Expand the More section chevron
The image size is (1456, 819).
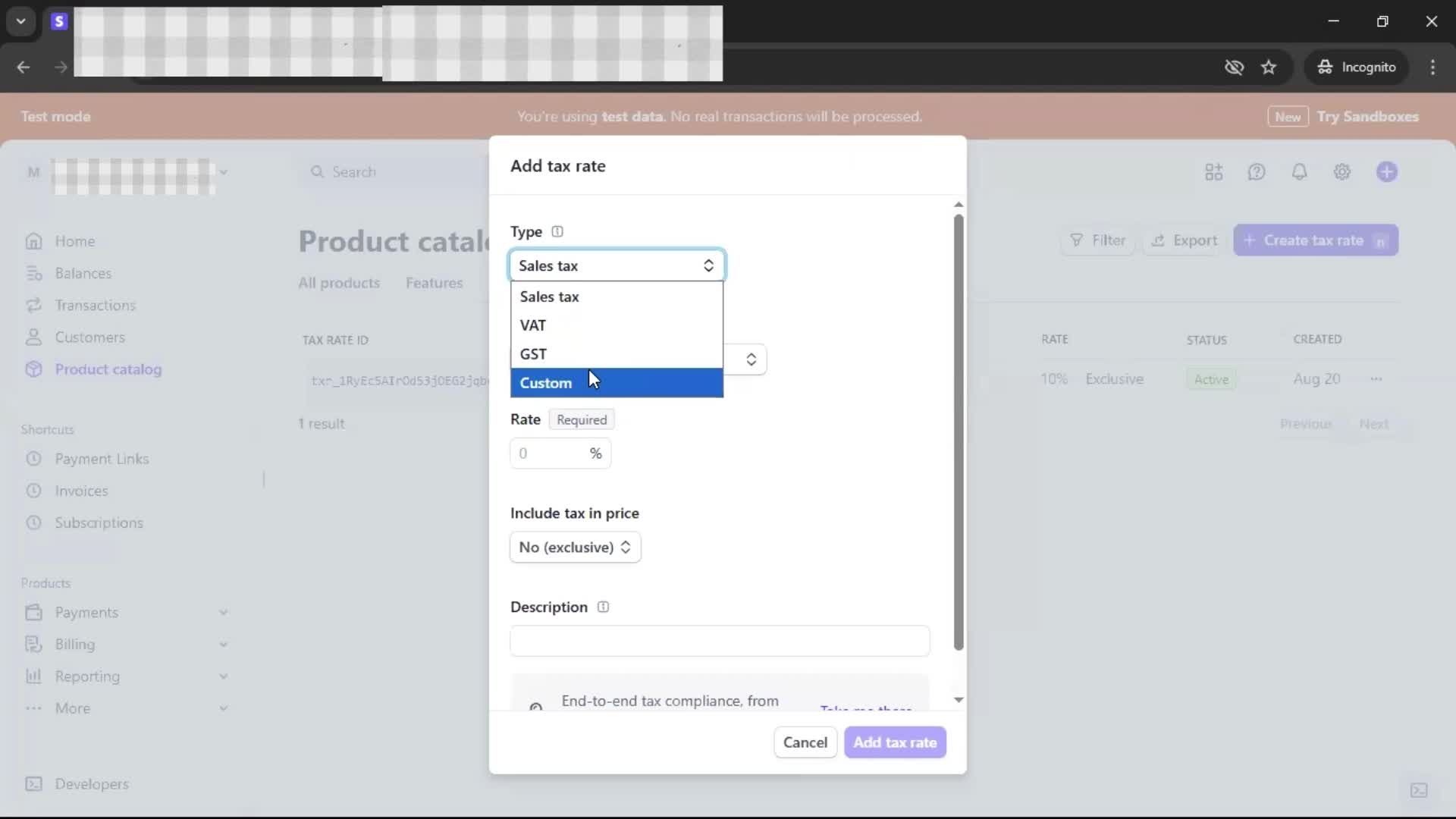pos(224,708)
